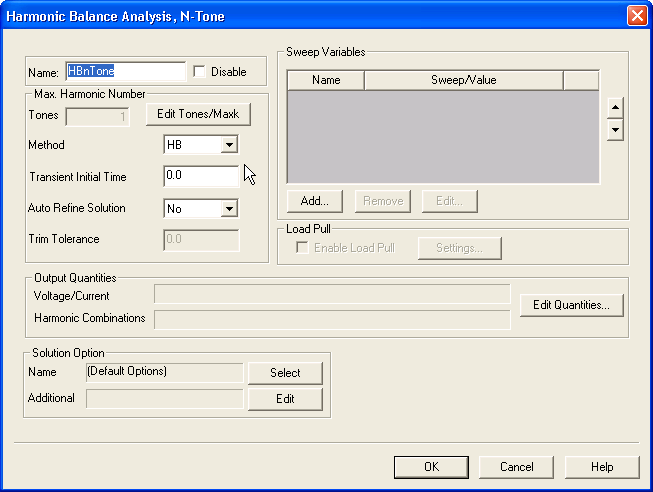Open Edit Quantities dialog
Screen dimensions: 653x492
coord(571,305)
